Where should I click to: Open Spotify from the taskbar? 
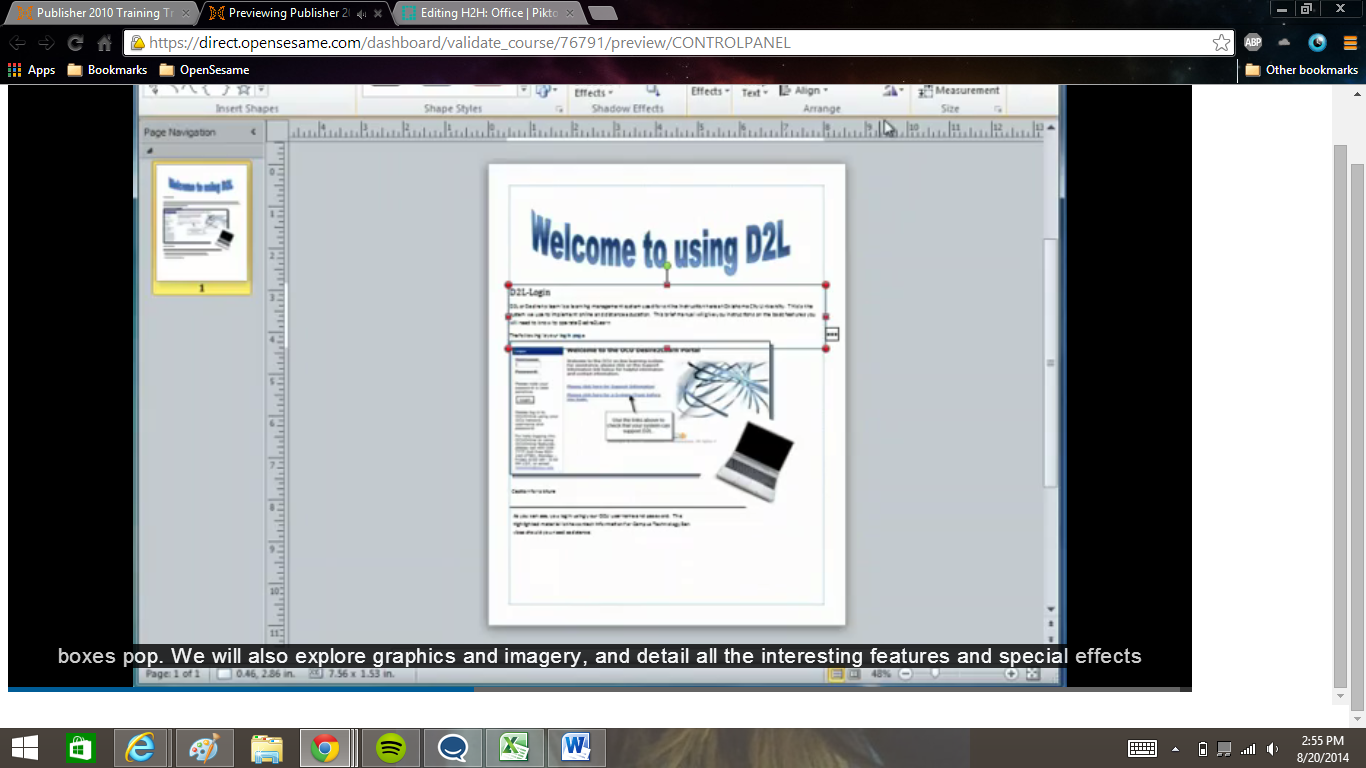[391, 747]
